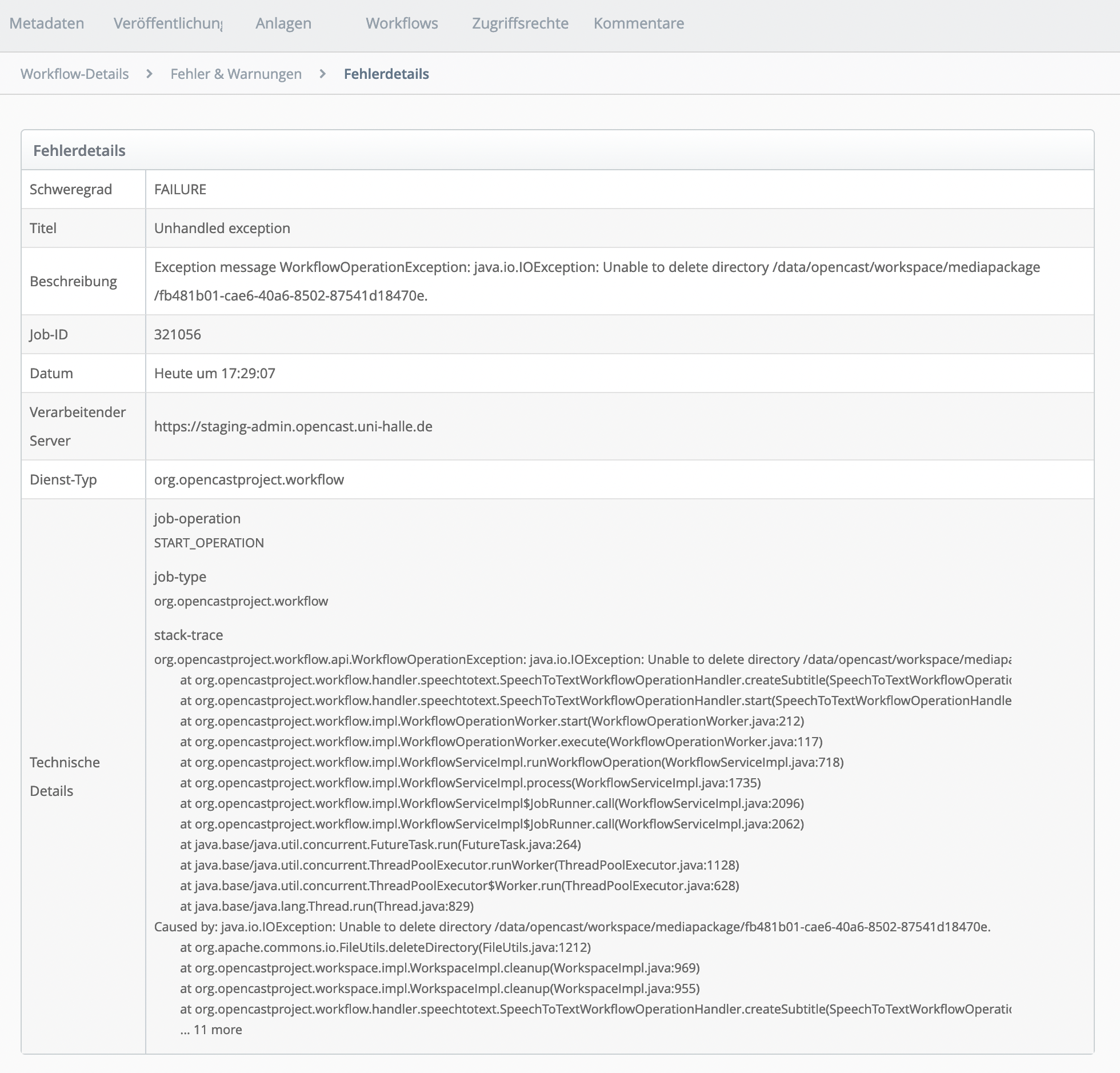Viewport: 1120px width, 1073px height.
Task: Navigate back via Workflow-Details breadcrumb
Action: (x=74, y=74)
